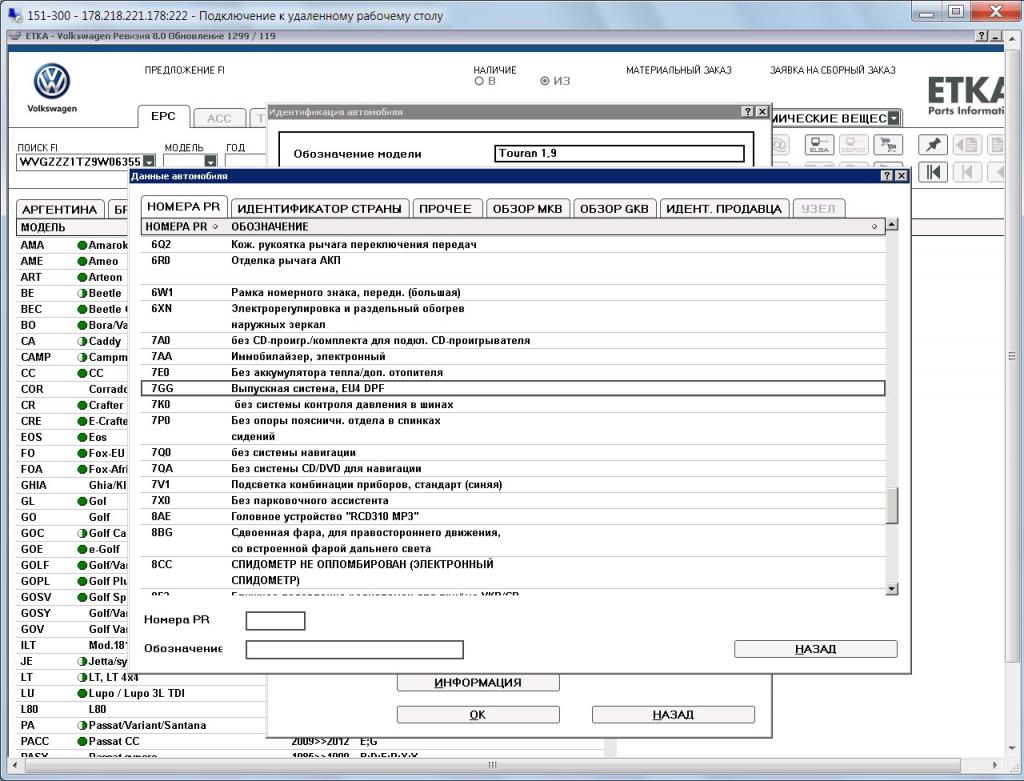Select PR row 7AA Иммобилайзер, электронный
Viewport: 1024px width, 781px height.
[513, 357]
